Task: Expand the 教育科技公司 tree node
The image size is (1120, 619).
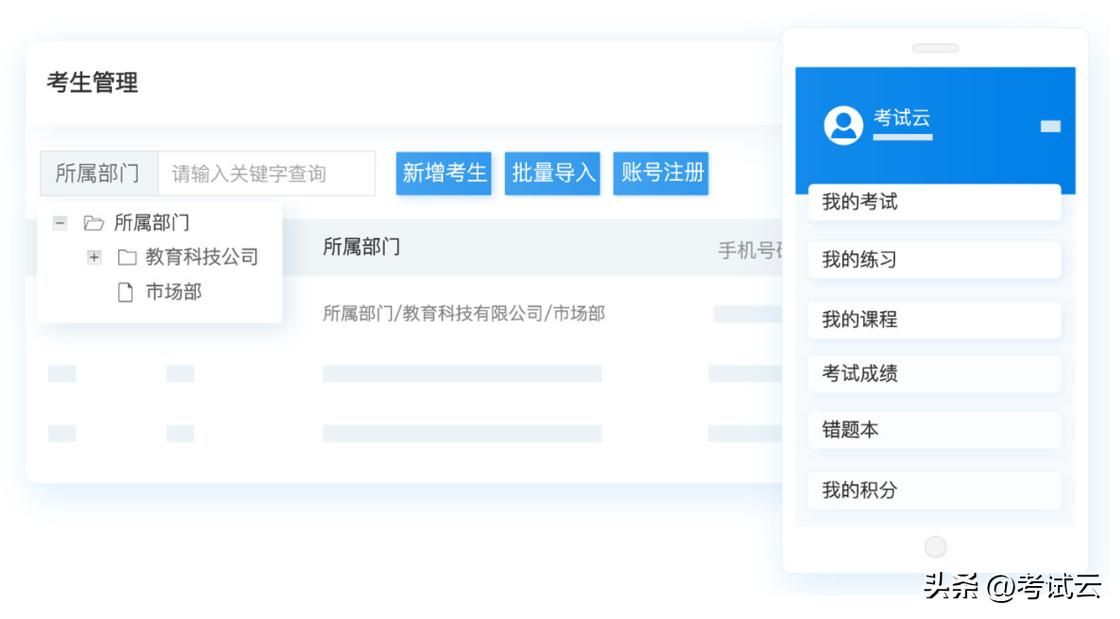Action: [94, 257]
